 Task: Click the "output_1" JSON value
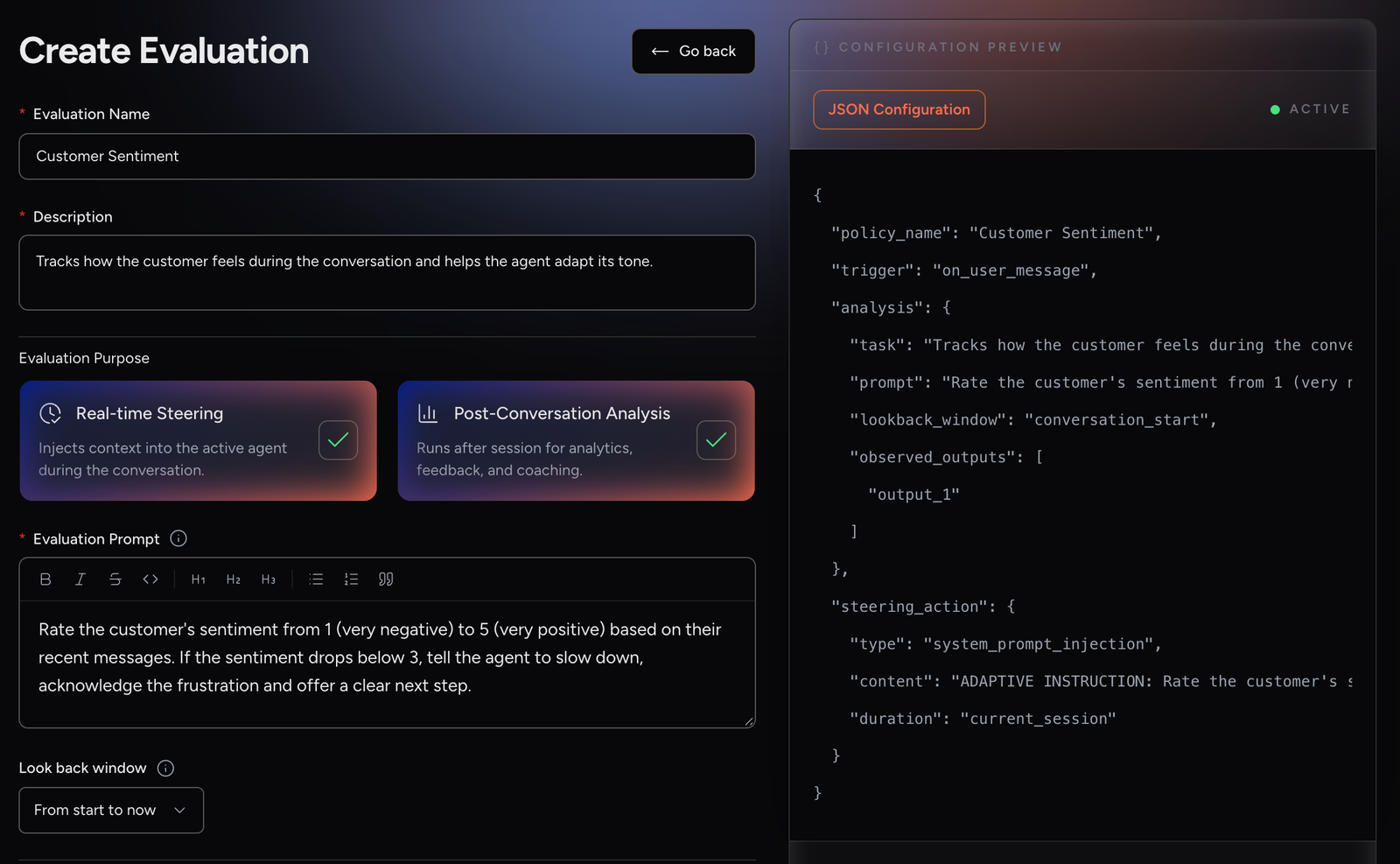click(913, 495)
